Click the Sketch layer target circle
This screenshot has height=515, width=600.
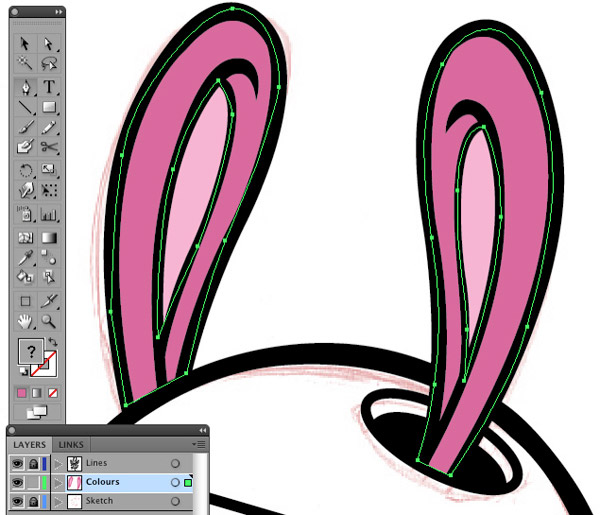pos(175,501)
